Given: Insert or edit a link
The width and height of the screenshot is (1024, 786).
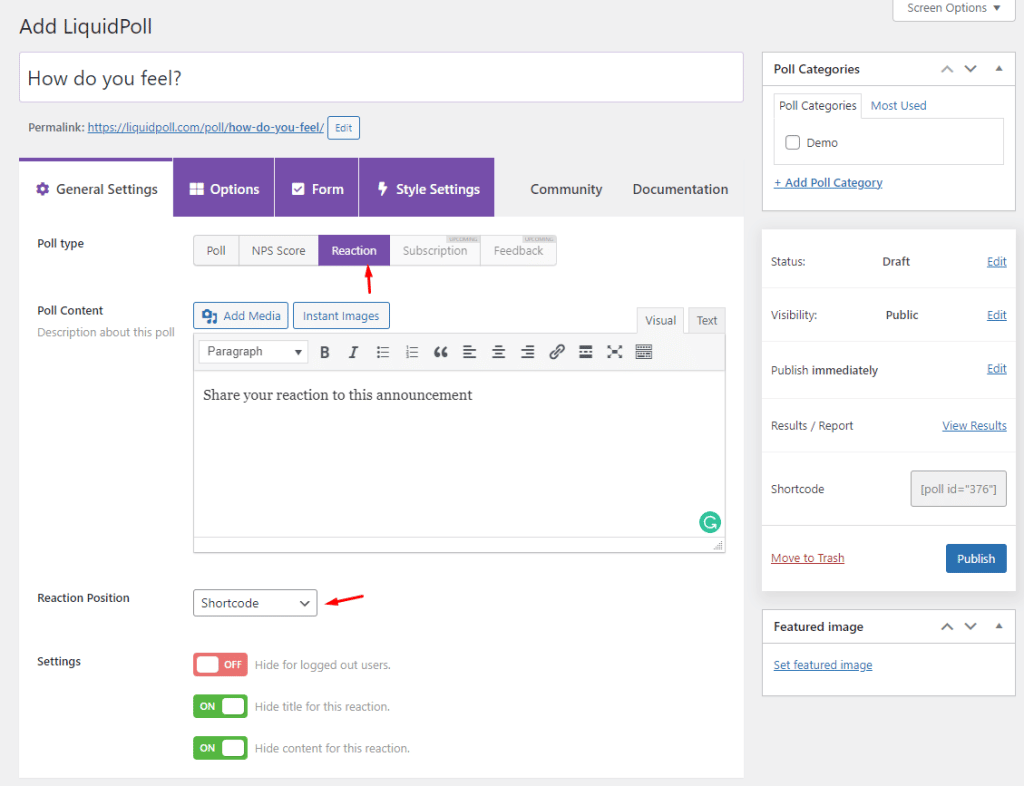Looking at the screenshot, I should (556, 353).
